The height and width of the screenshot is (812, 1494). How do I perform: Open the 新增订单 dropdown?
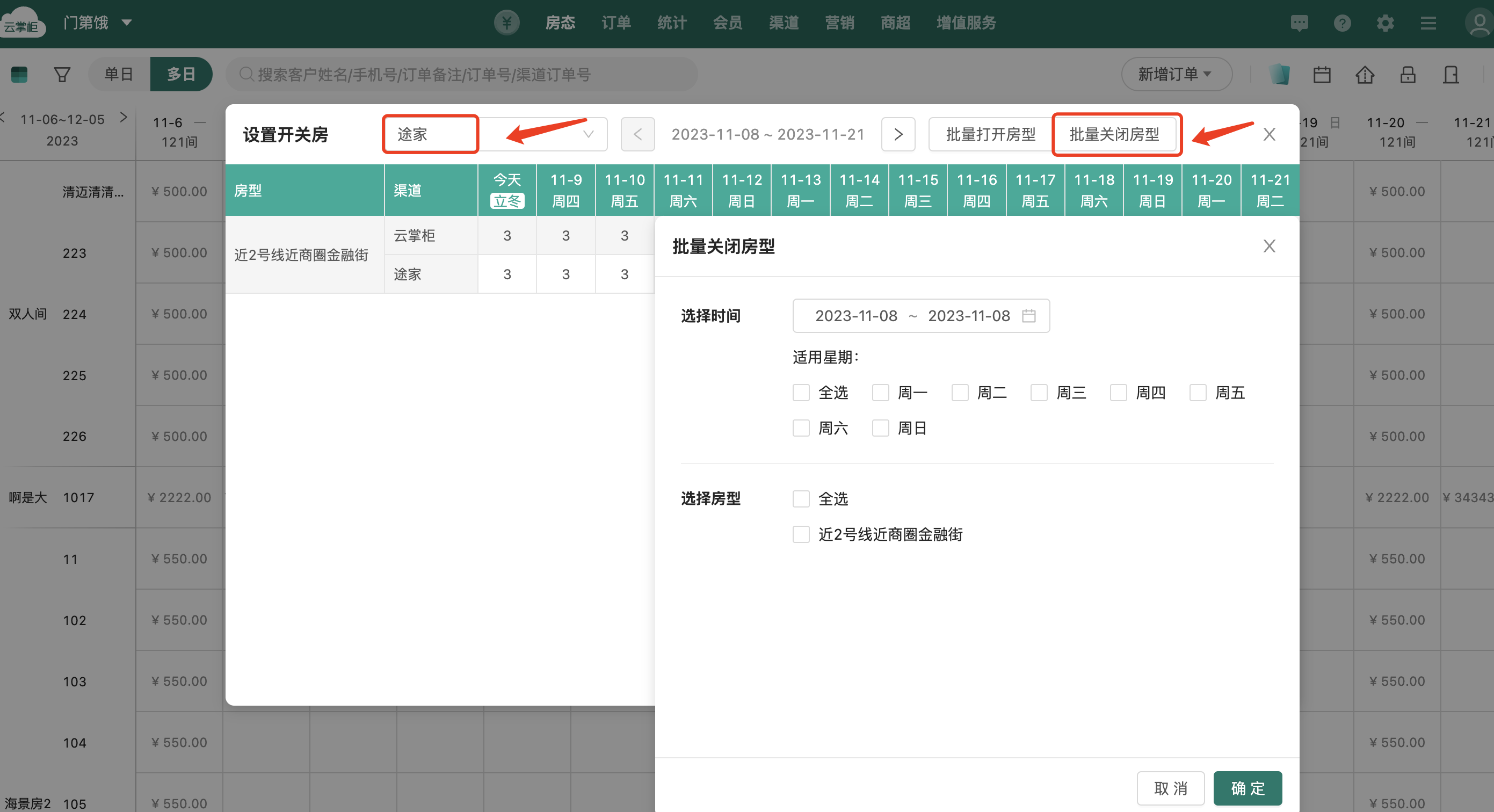click(1176, 74)
